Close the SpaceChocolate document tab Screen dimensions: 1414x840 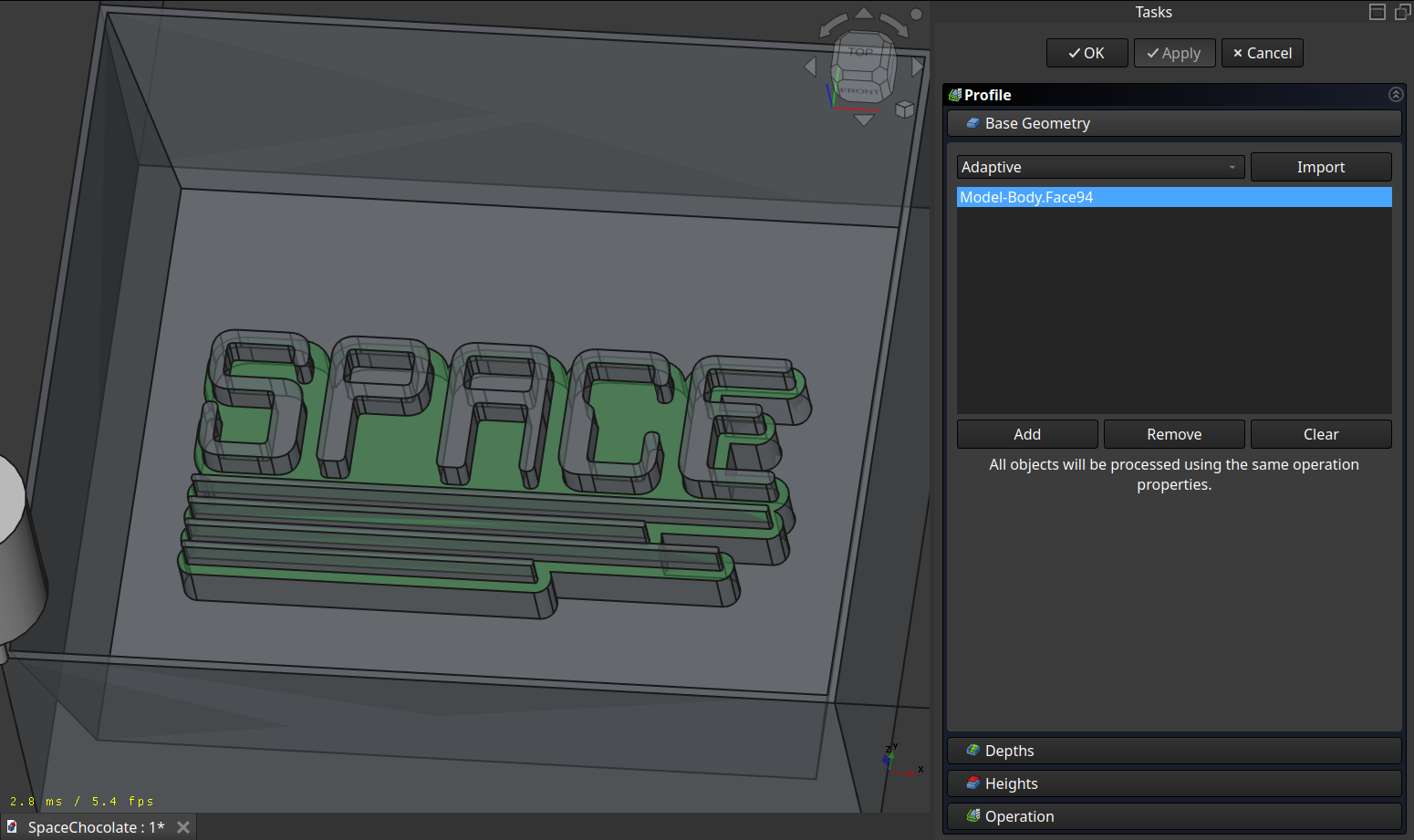(x=183, y=827)
